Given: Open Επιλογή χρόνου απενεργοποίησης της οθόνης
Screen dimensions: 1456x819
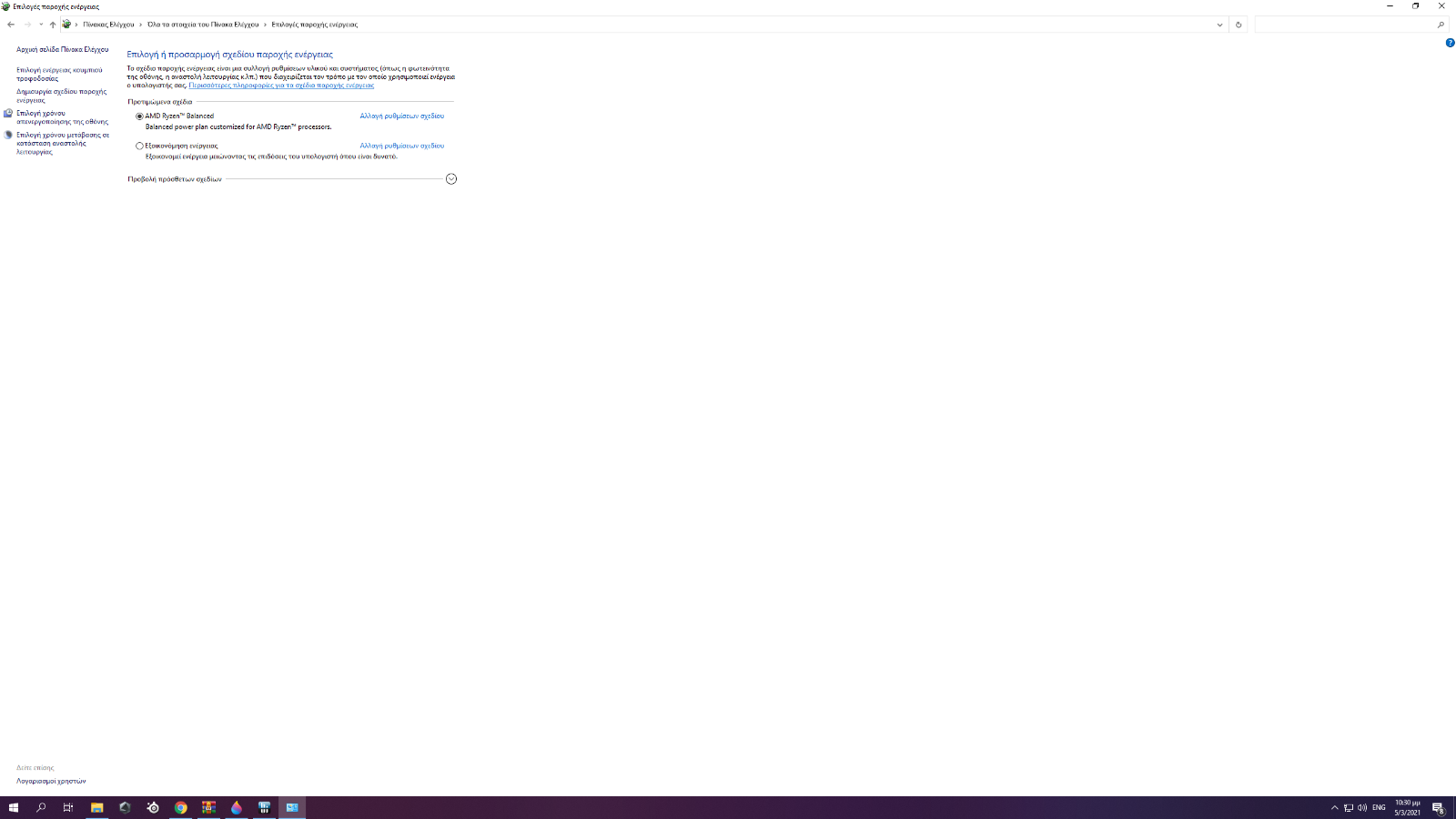Looking at the screenshot, I should point(62,117).
